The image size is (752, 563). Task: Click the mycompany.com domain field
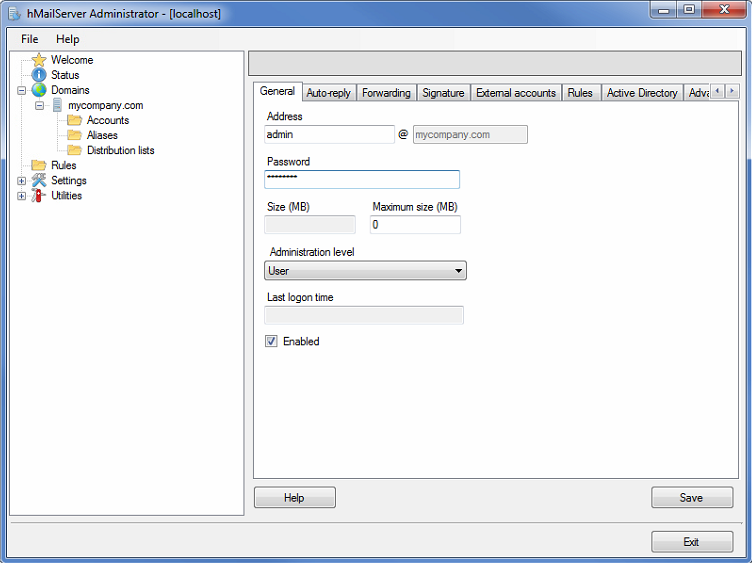(x=470, y=134)
